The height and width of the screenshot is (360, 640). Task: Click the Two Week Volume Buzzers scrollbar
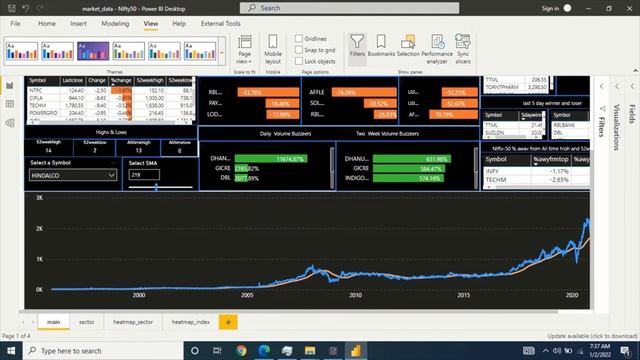[476, 168]
